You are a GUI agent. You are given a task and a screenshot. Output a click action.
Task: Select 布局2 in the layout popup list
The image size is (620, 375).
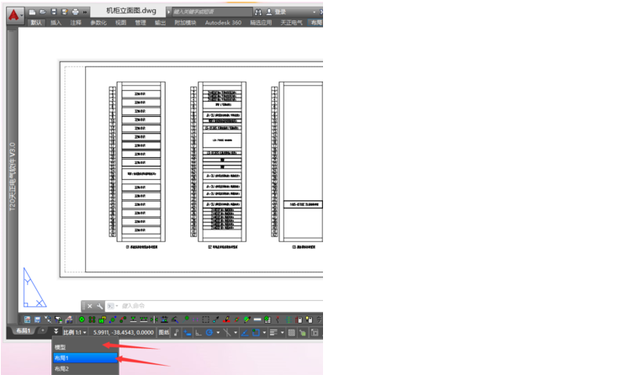pos(85,369)
